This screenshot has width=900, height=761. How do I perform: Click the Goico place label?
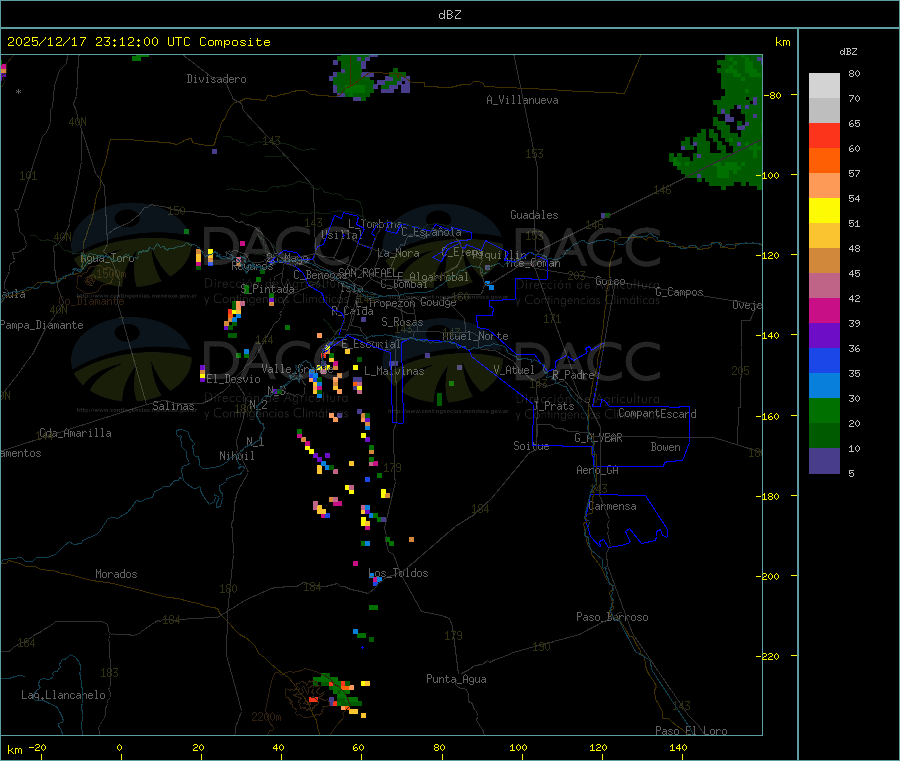(x=610, y=281)
